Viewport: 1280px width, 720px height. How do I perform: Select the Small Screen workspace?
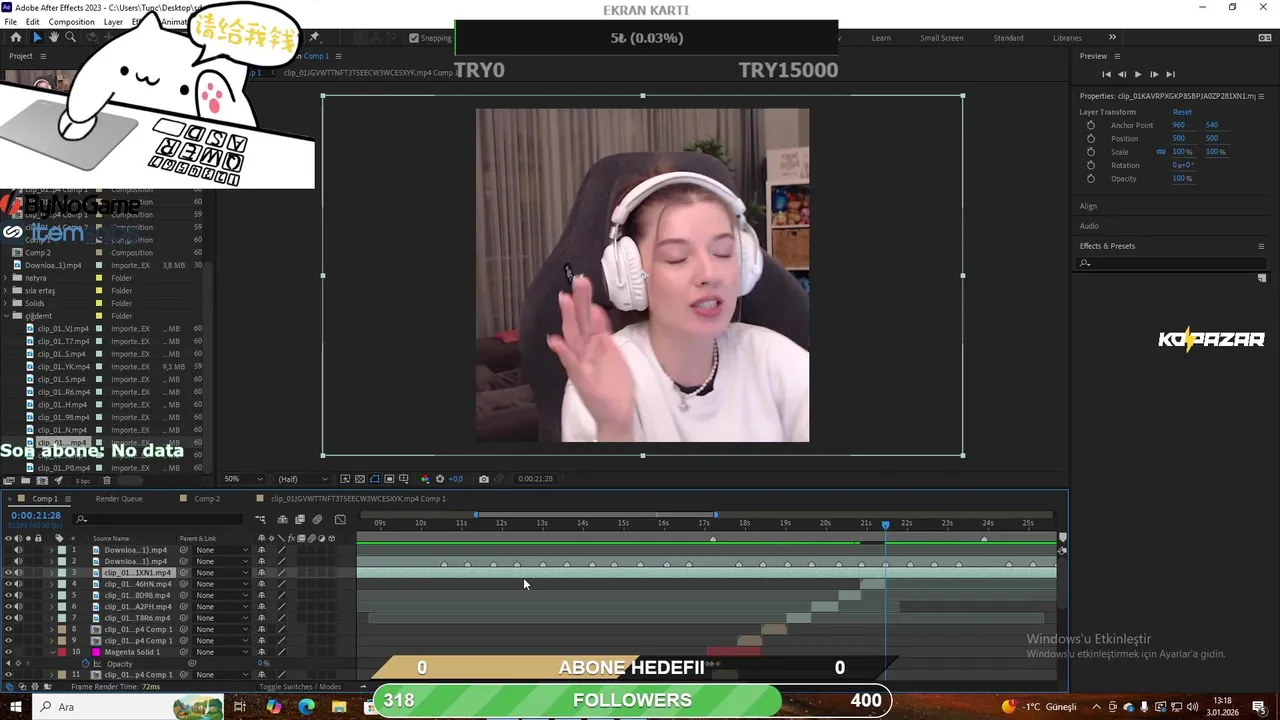click(x=942, y=38)
